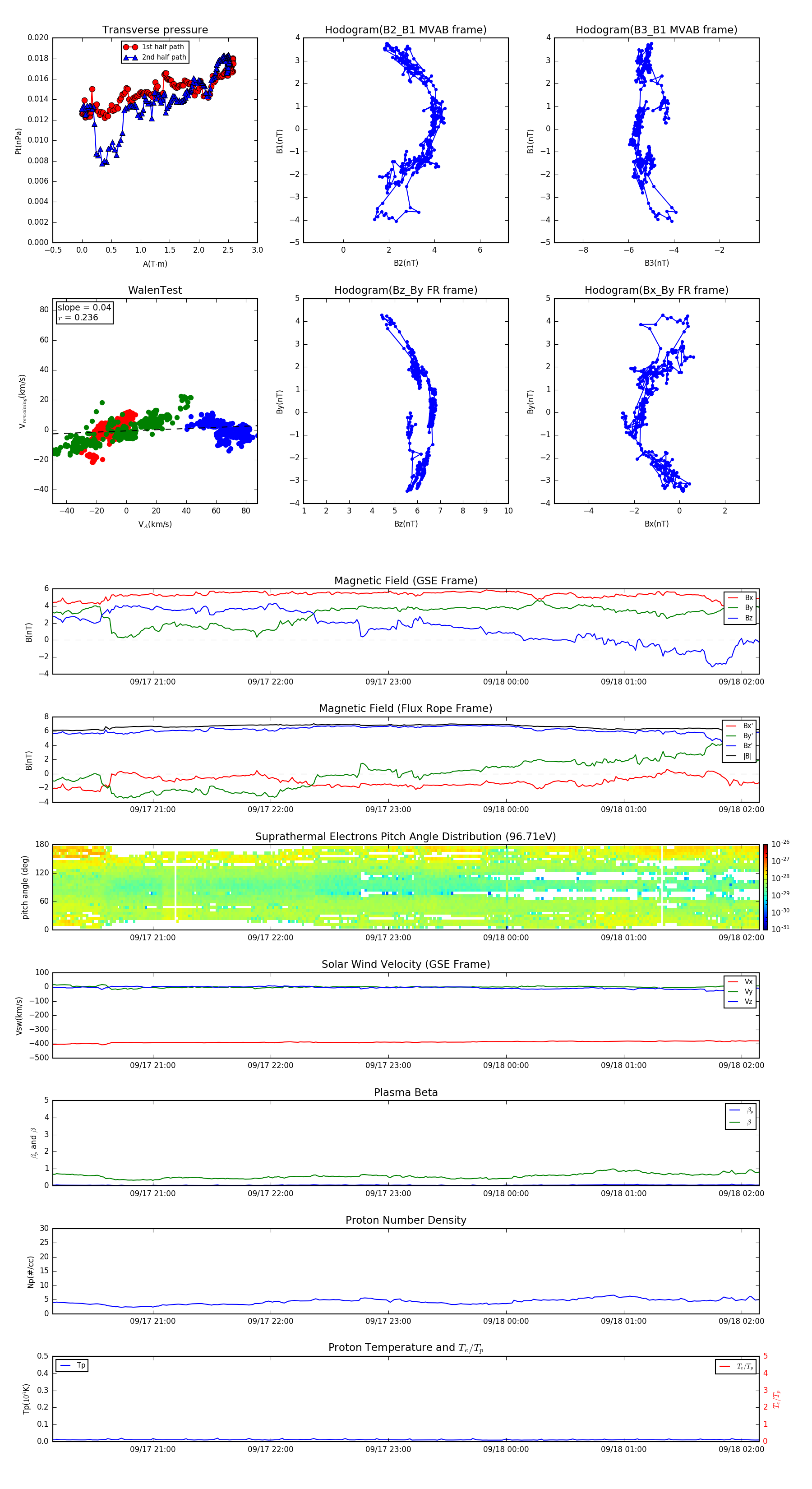Click "09/18 00:00" tick under Plasma Beta

(506, 1193)
